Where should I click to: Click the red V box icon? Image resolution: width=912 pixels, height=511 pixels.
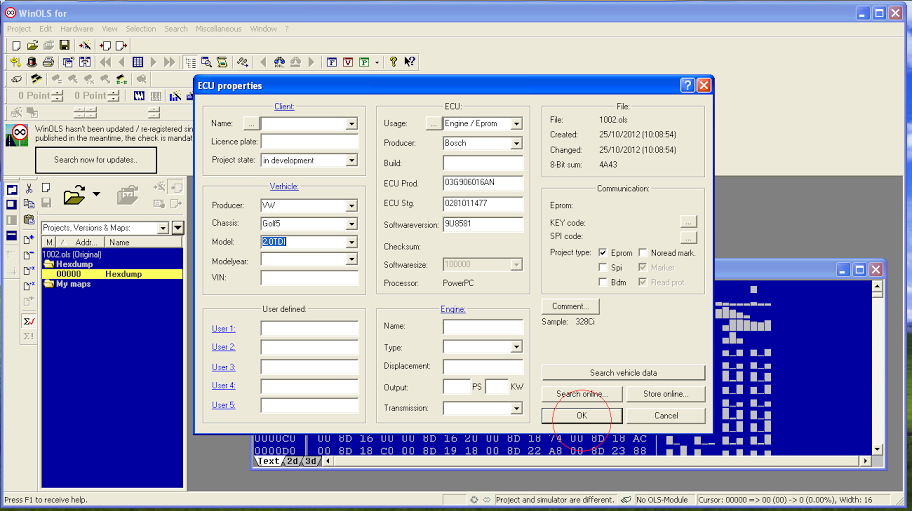(x=348, y=62)
